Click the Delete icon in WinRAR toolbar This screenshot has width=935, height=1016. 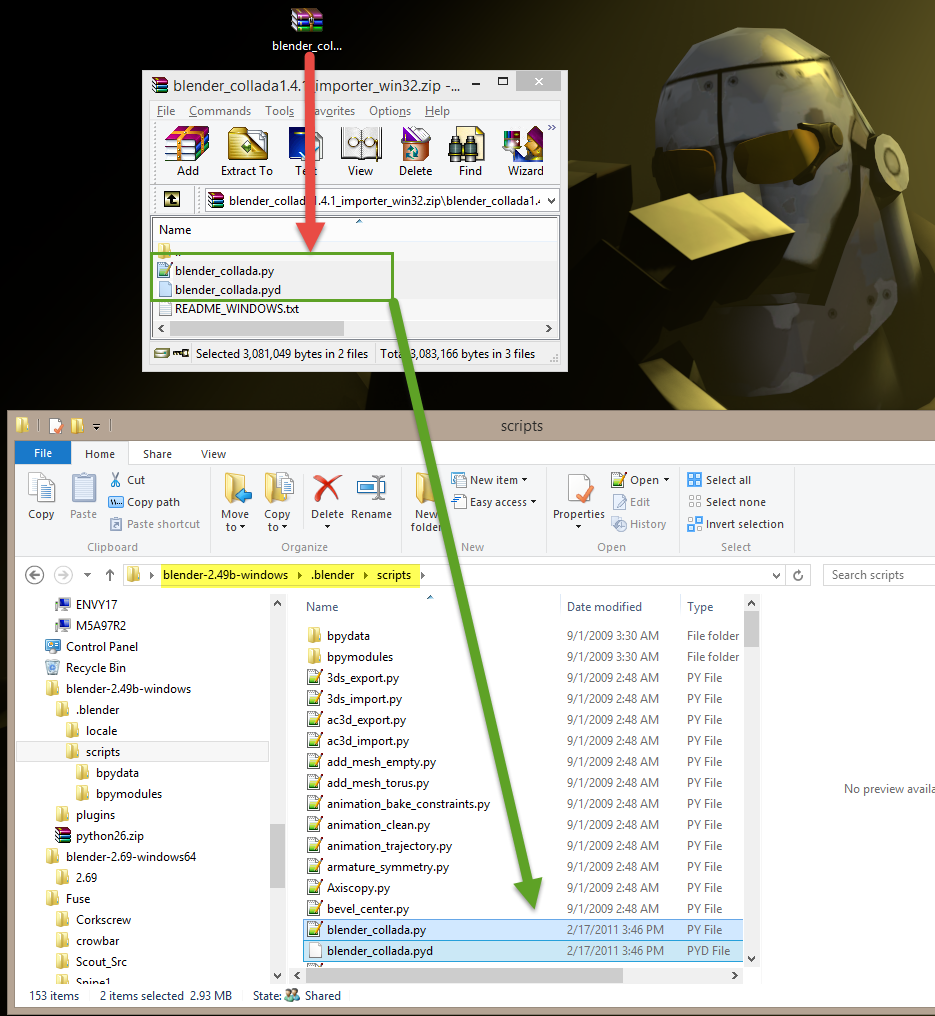[x=415, y=151]
